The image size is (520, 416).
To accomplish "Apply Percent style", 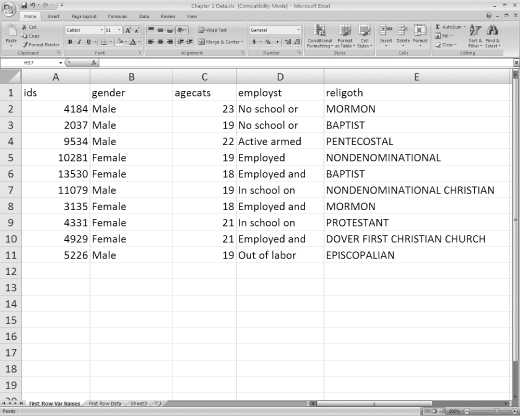I will click(x=268, y=42).
